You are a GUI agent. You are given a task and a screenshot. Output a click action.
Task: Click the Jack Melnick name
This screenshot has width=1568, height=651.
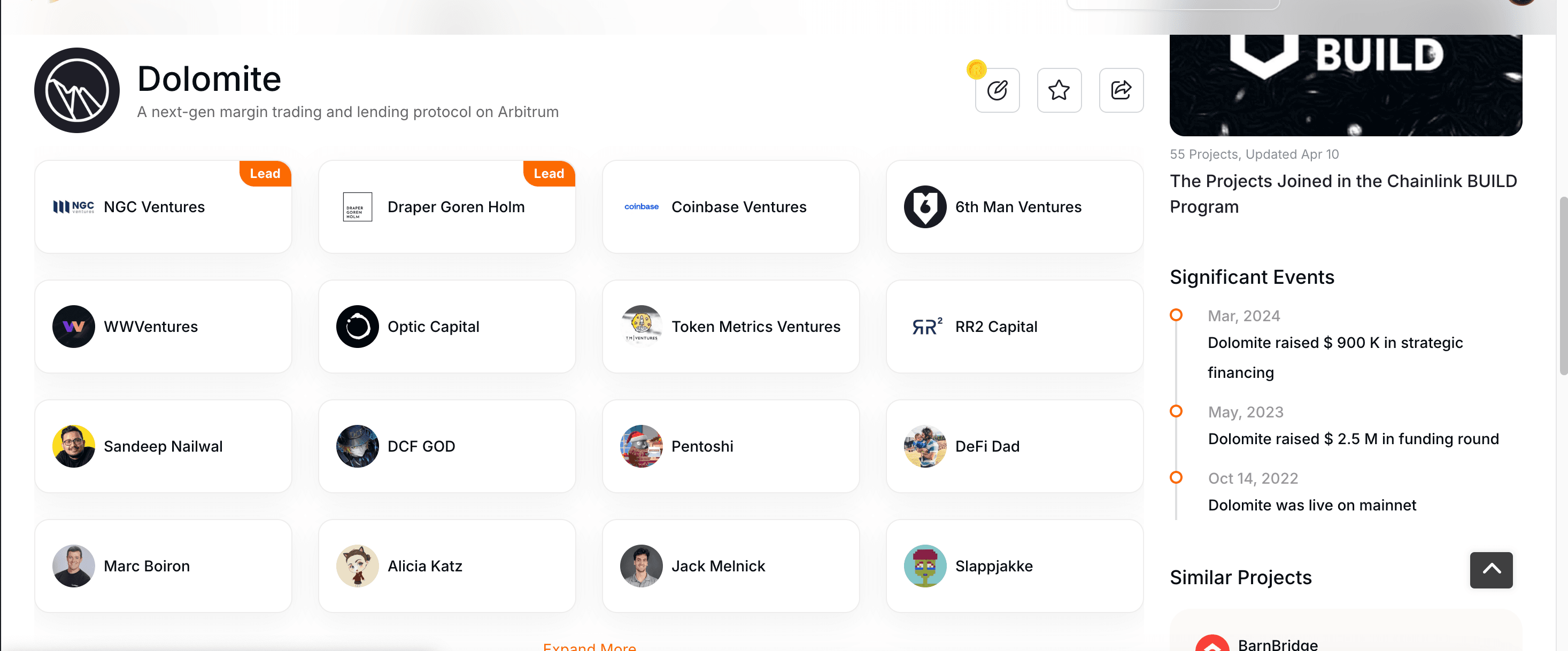pyautogui.click(x=719, y=566)
